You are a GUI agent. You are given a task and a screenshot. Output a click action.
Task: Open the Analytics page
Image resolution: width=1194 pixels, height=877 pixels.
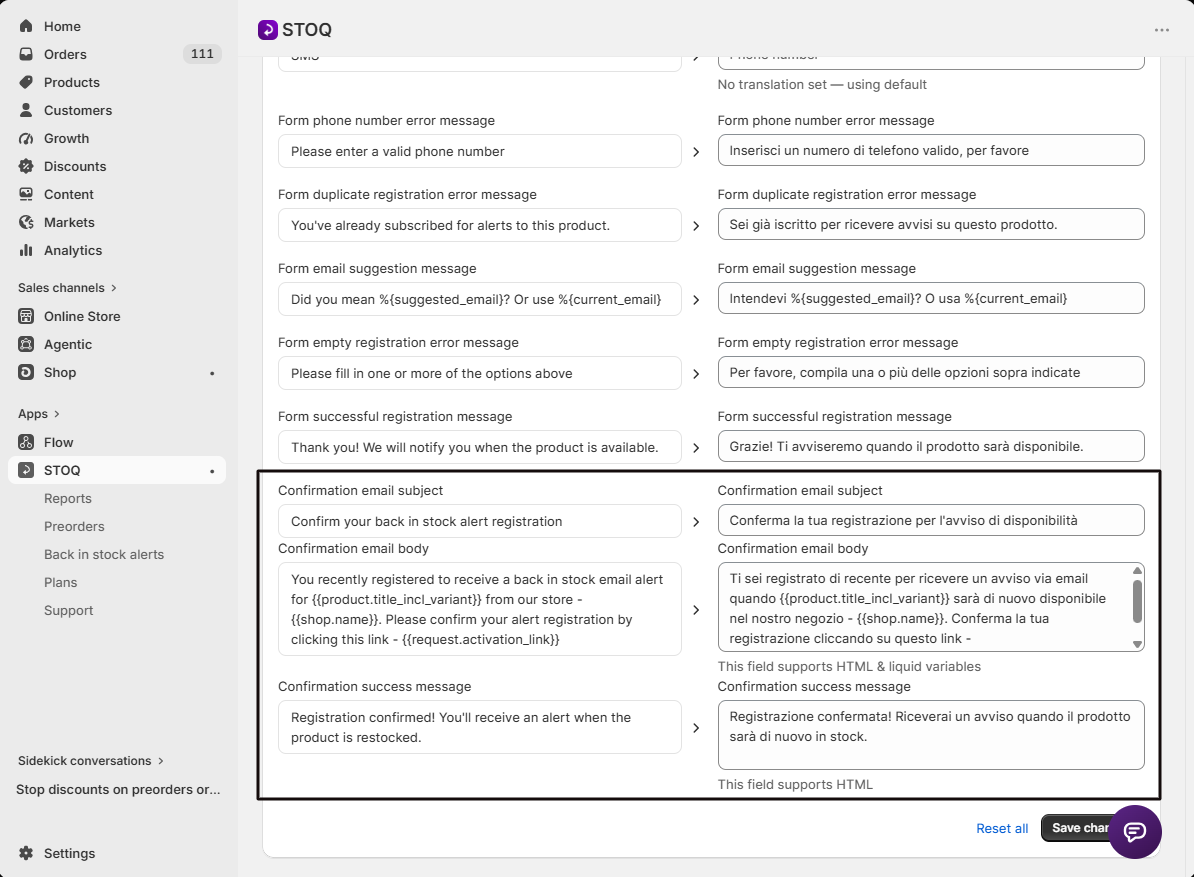pos(72,250)
